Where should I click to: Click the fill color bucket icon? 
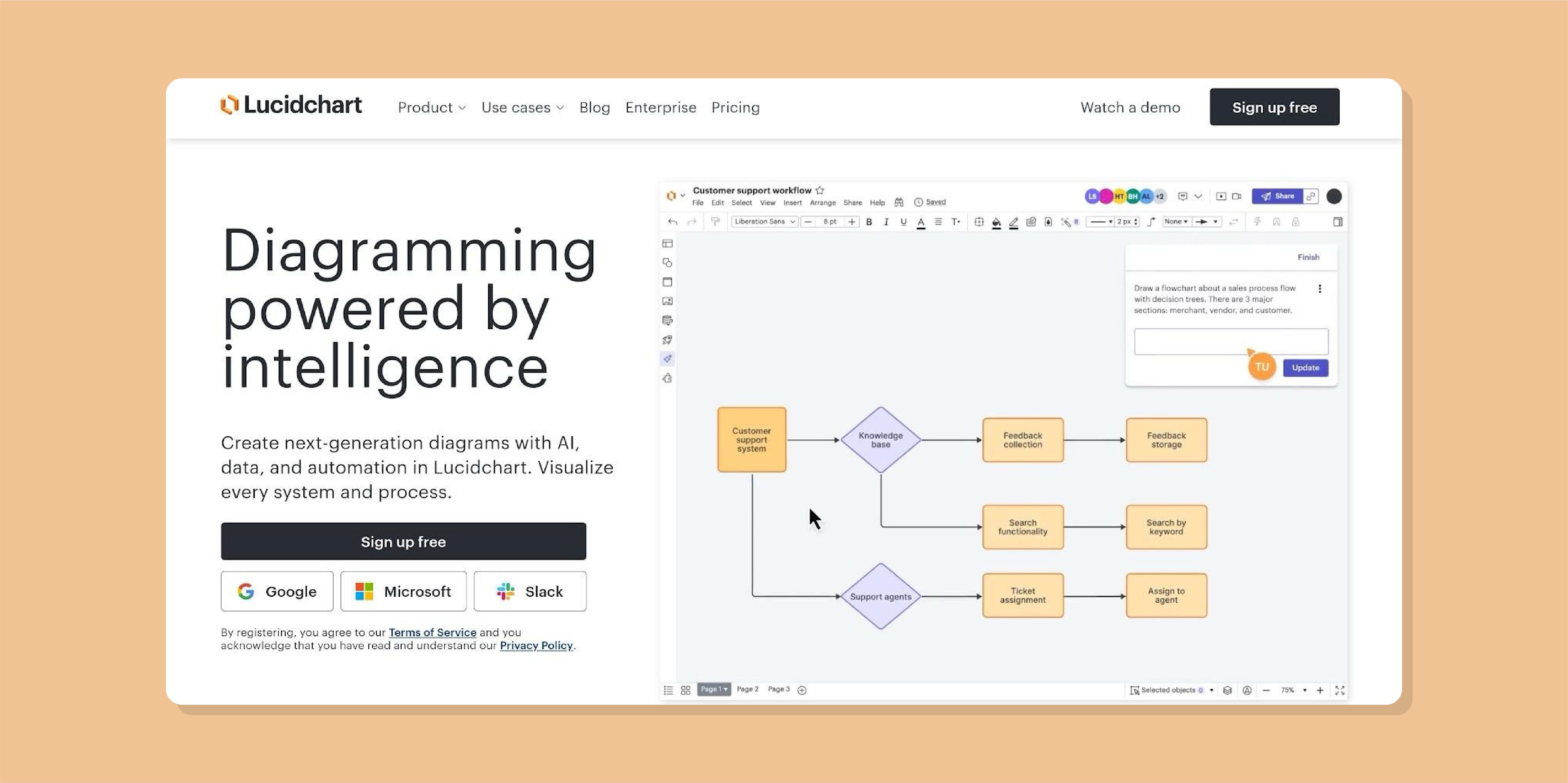[x=997, y=222]
